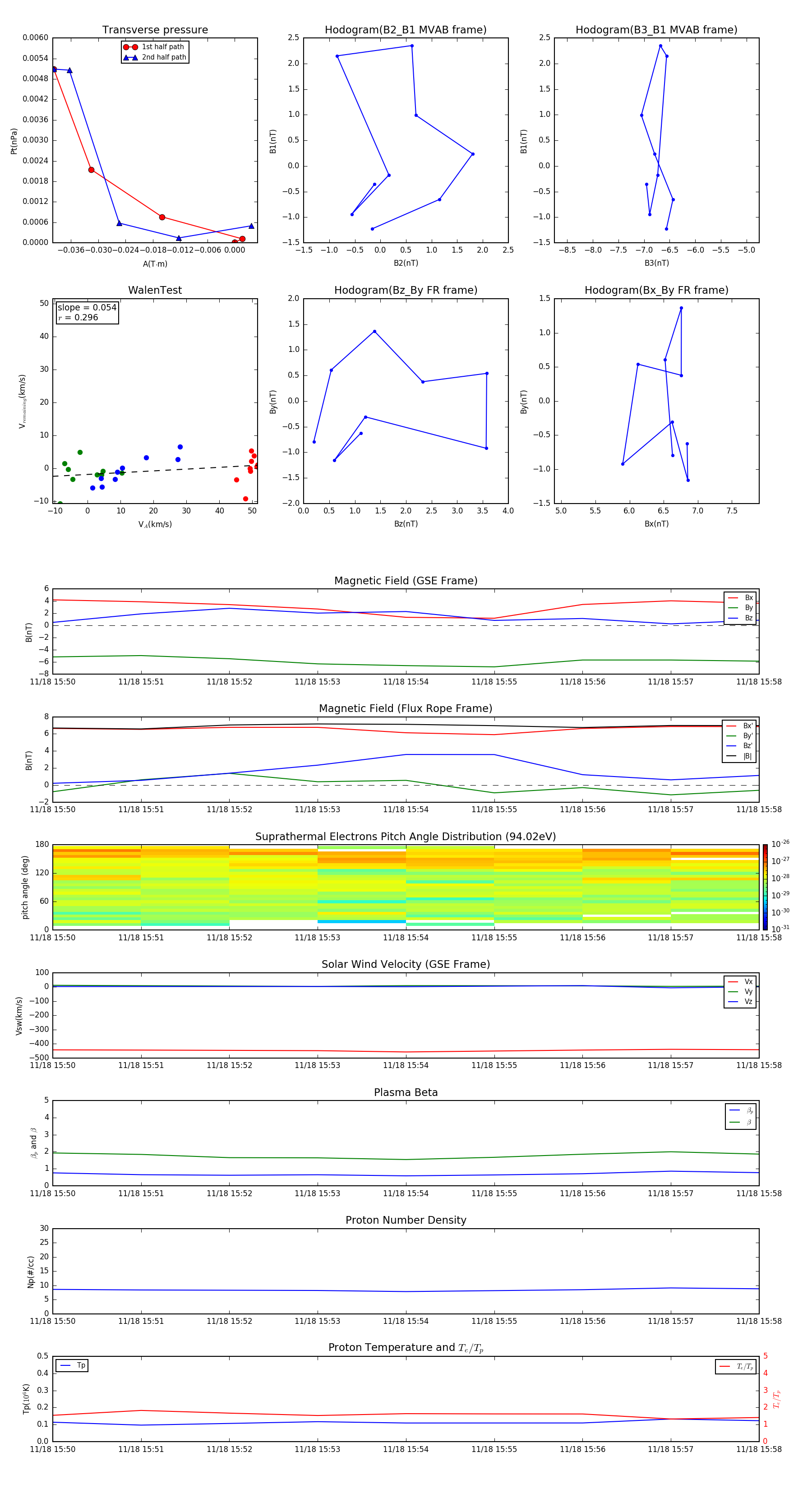Click the beta-p legend entry in Plasma Beta
This screenshot has height=1489, width=812.
click(x=741, y=1110)
